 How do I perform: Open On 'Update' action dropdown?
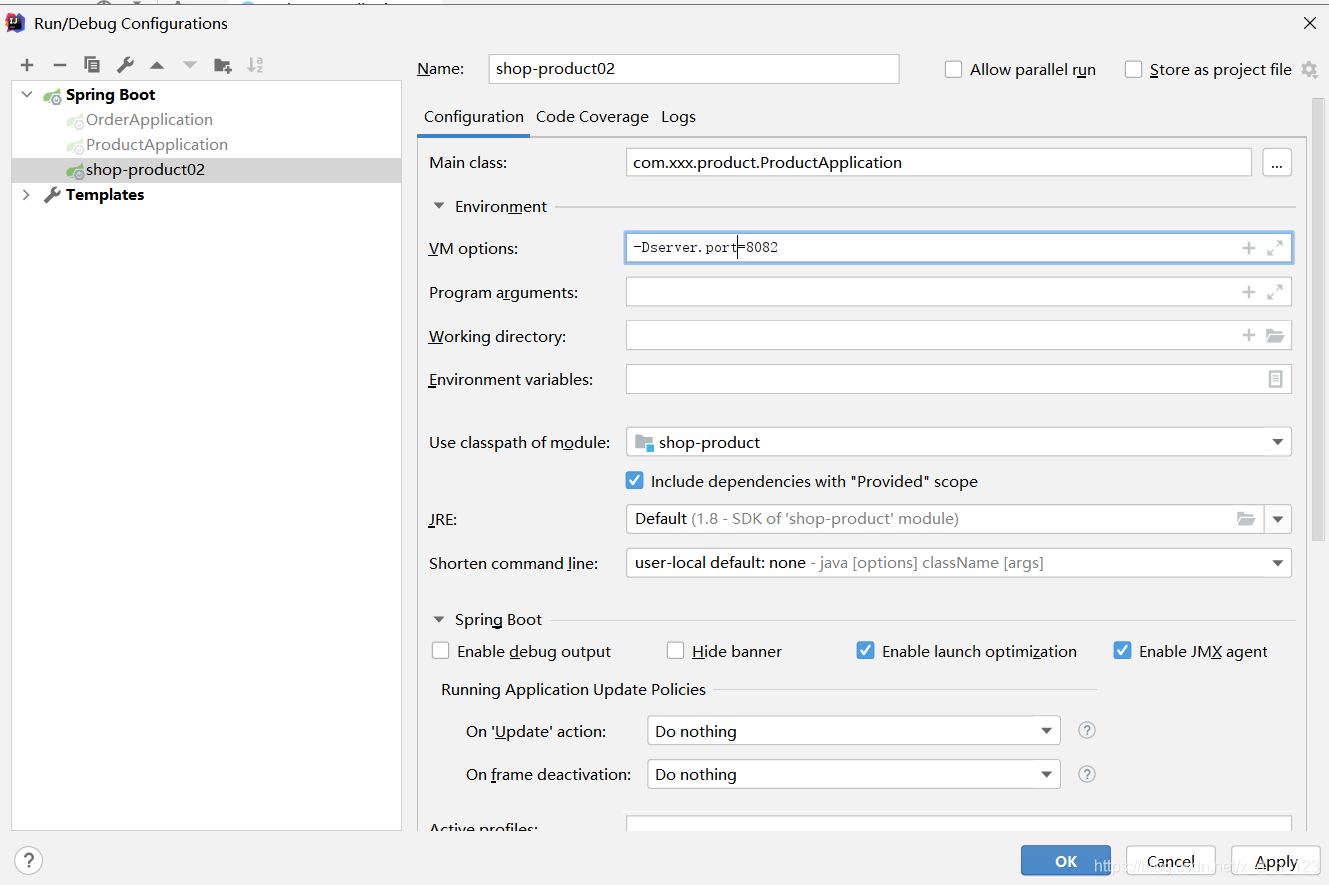853,731
